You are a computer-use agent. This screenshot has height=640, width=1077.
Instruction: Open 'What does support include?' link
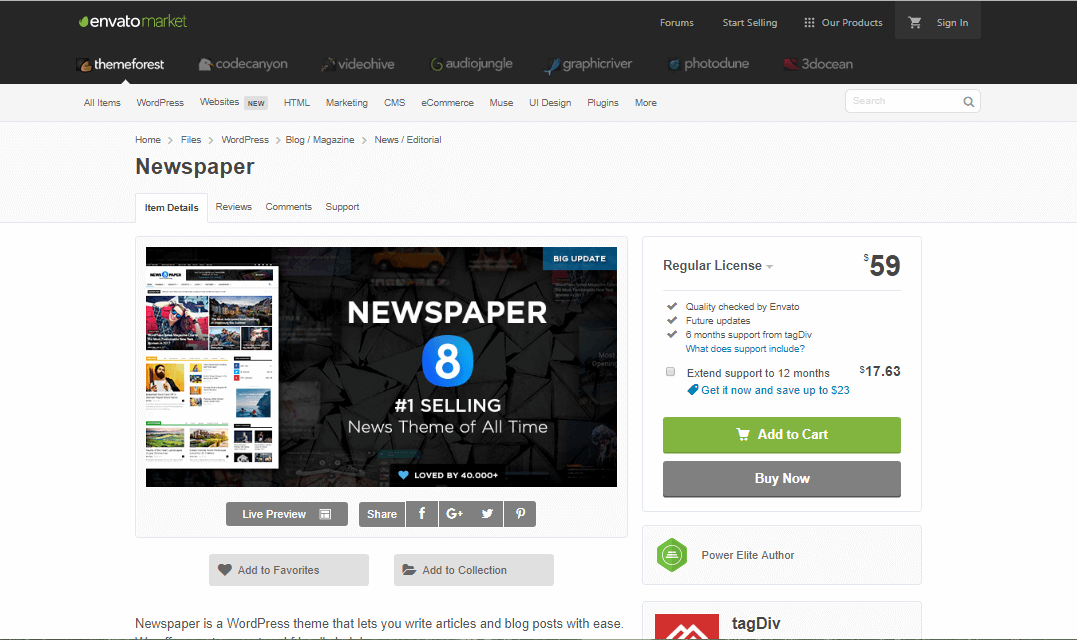(x=745, y=349)
